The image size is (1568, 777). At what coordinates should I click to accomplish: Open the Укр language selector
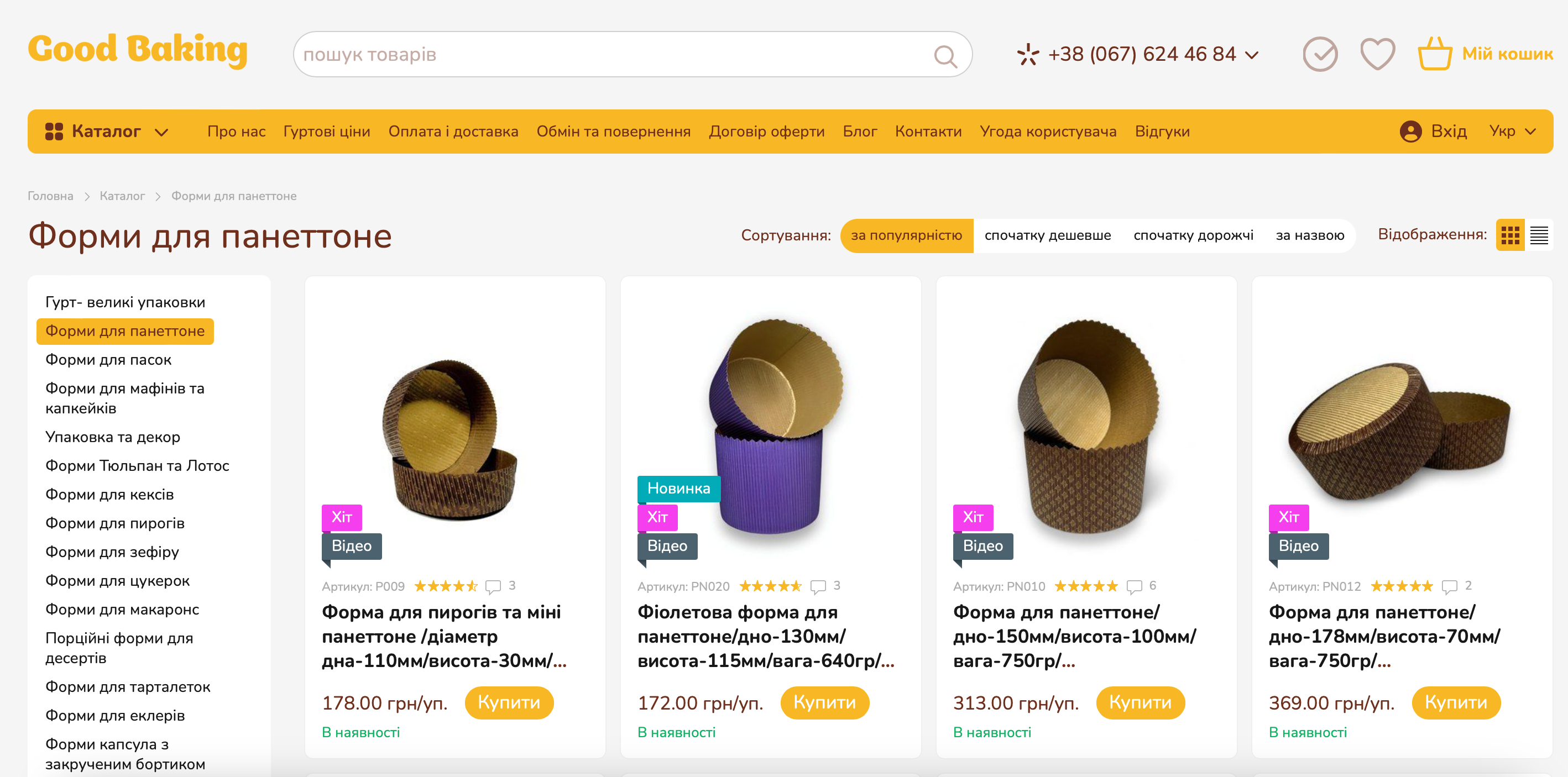point(1512,132)
